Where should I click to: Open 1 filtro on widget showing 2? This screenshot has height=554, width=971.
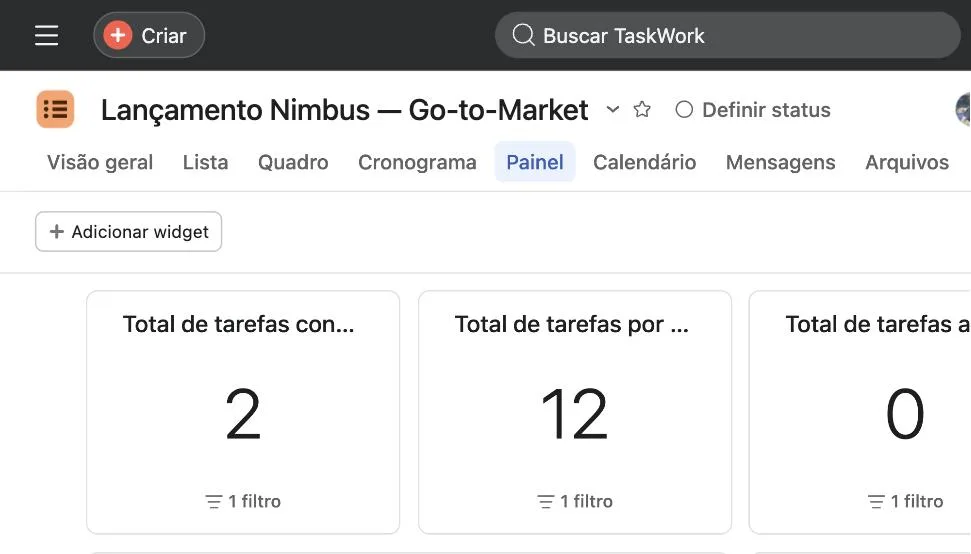tap(243, 501)
